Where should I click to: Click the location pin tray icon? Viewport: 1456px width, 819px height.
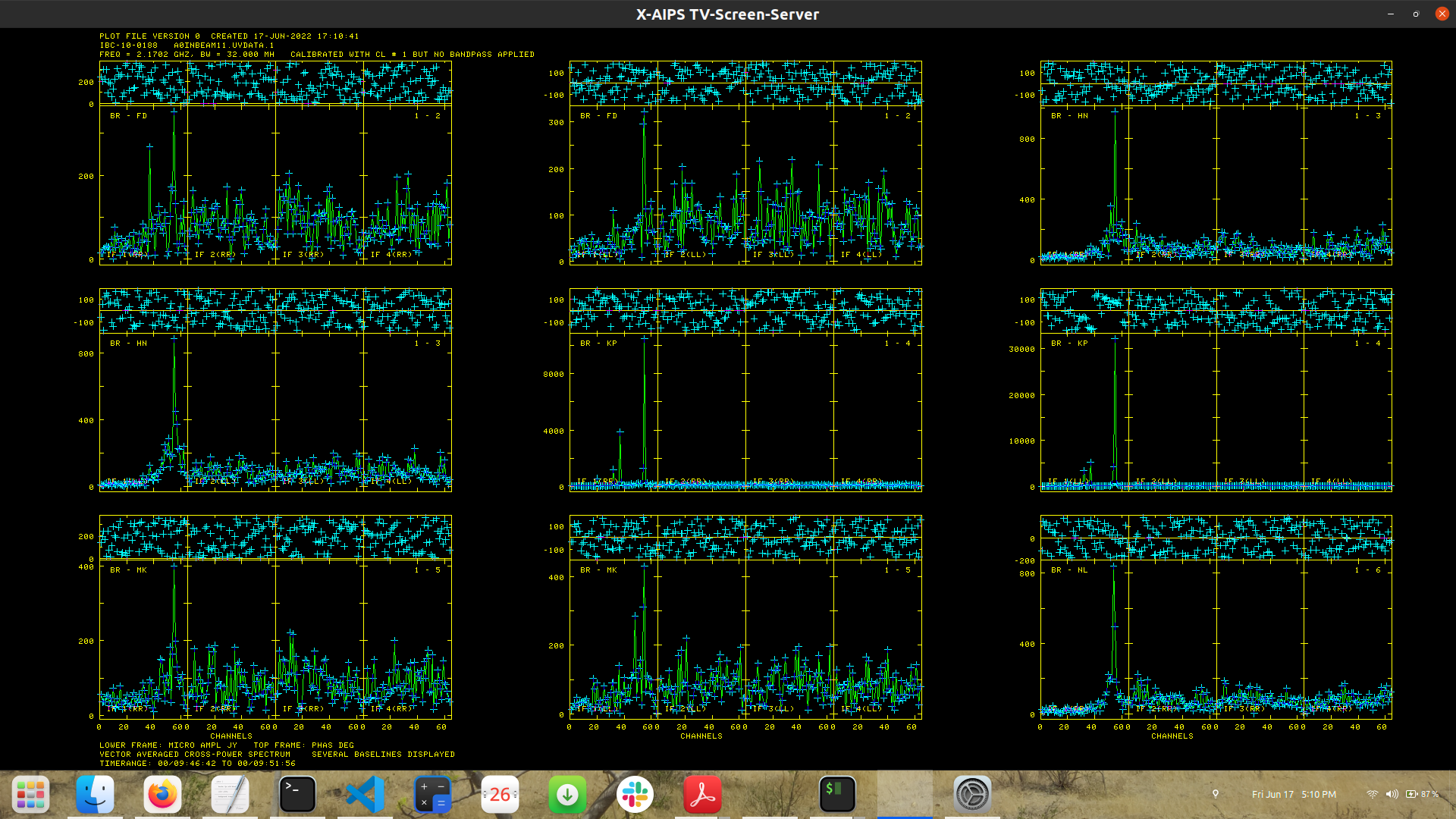point(1216,794)
